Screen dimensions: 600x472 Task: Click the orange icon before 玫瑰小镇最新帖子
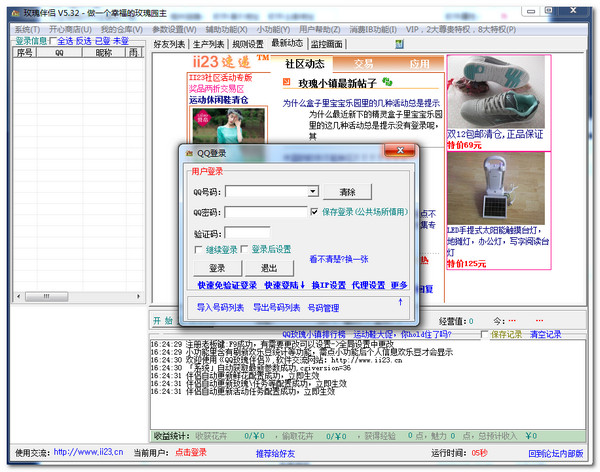pyautogui.click(x=287, y=82)
